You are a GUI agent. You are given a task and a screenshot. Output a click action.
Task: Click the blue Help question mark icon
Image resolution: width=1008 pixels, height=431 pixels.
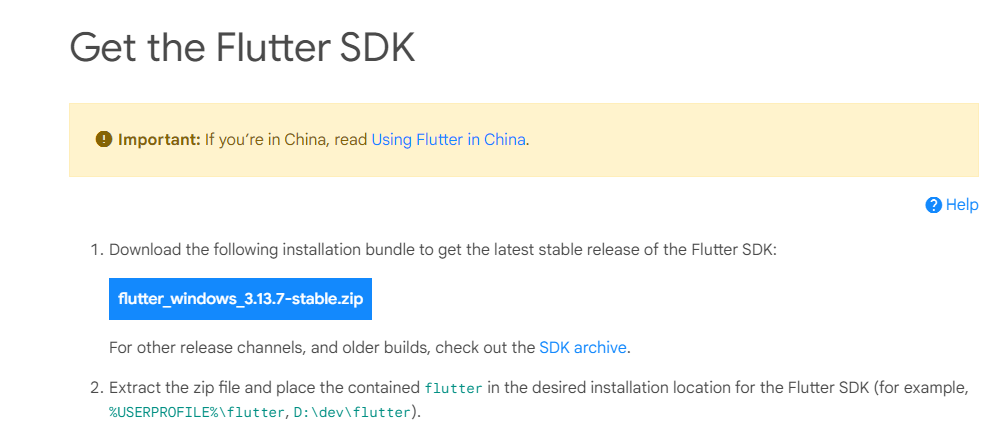click(x=933, y=205)
